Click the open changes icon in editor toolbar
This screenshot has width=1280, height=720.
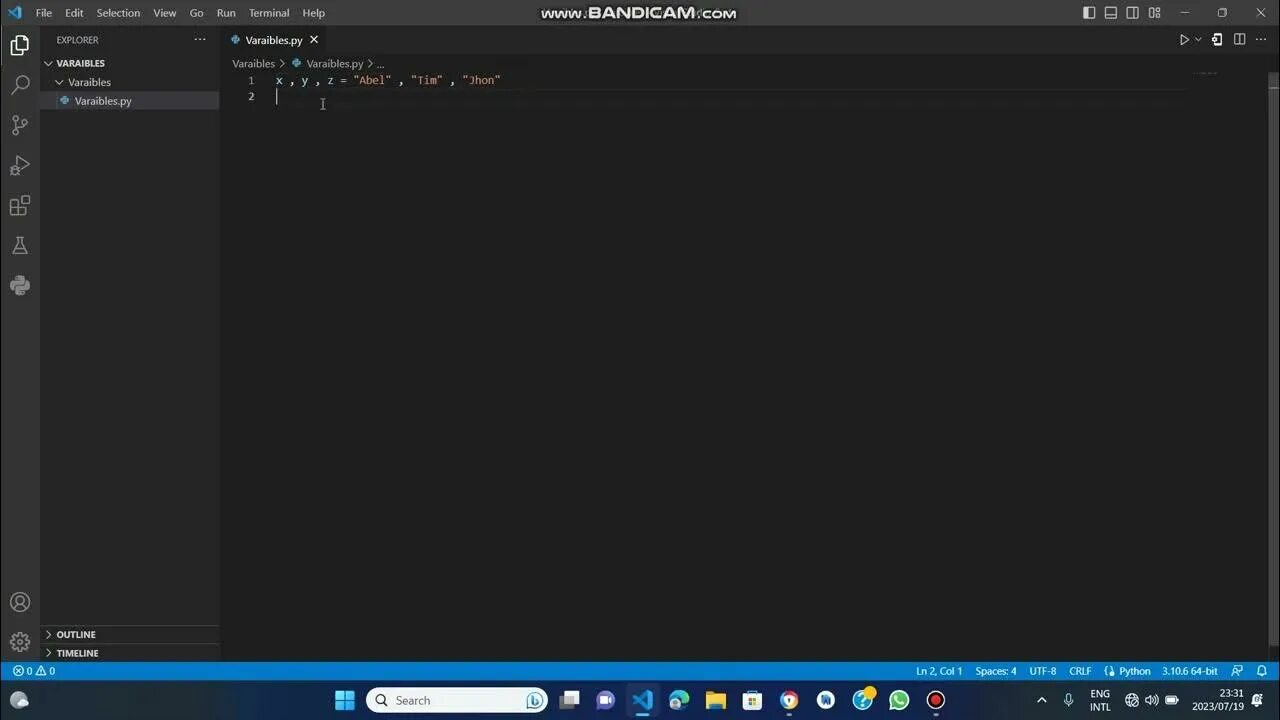click(1217, 40)
